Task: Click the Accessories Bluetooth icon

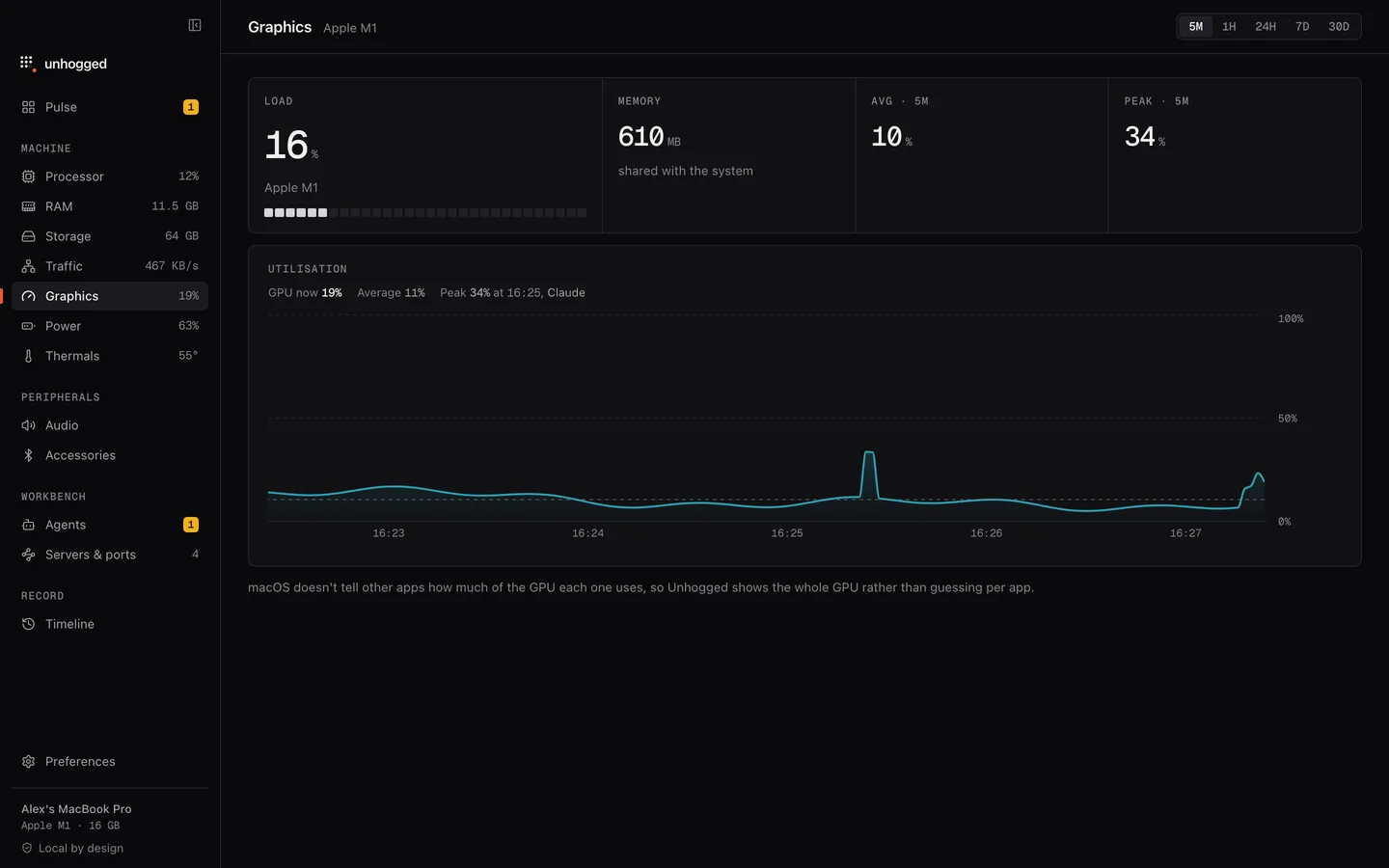Action: (28, 455)
